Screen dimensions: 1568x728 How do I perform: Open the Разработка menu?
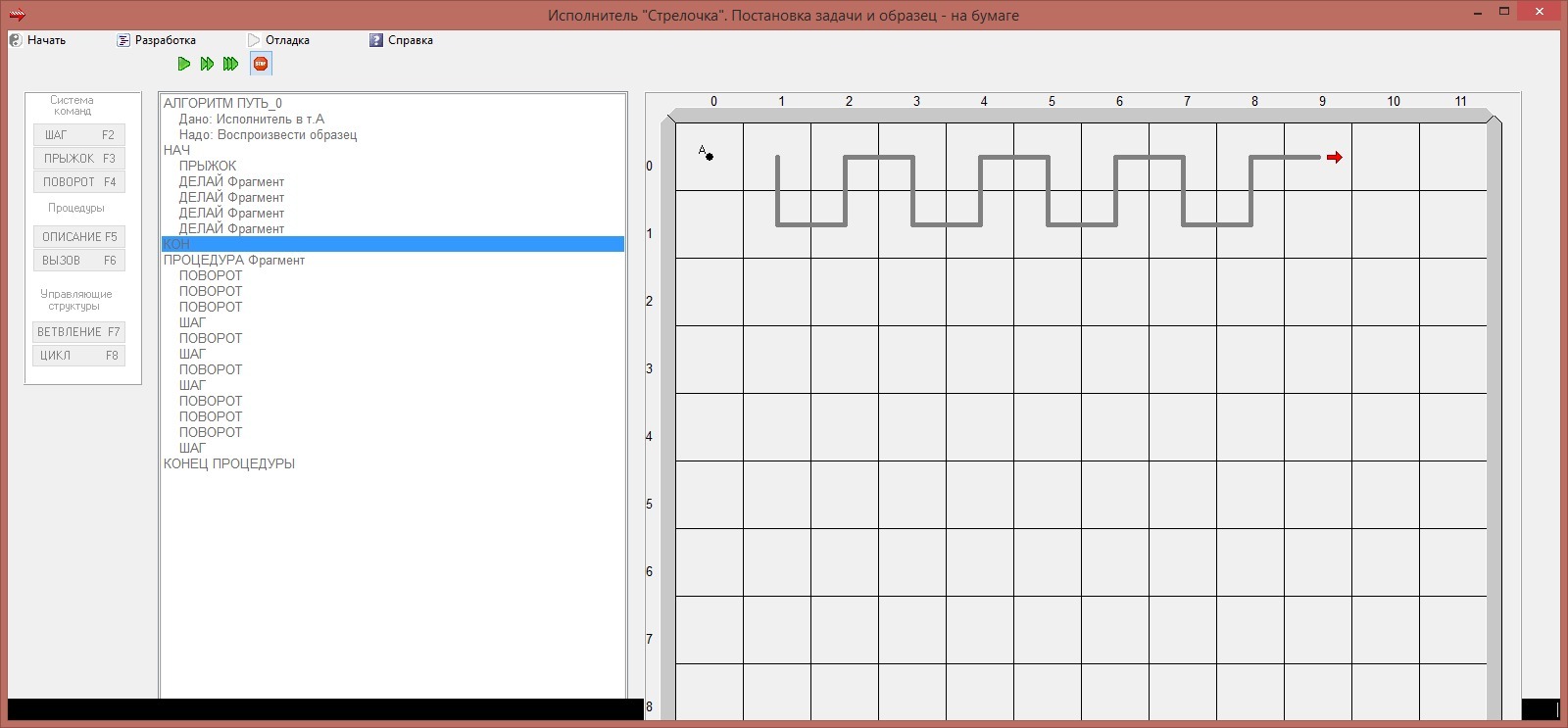tap(156, 40)
